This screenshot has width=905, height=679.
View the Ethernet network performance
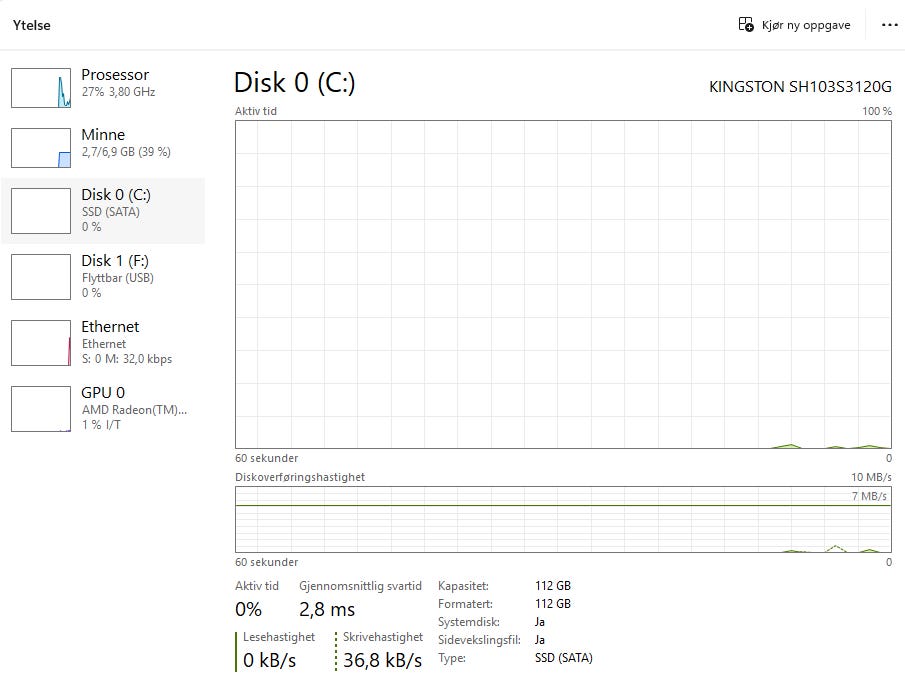click(103, 342)
